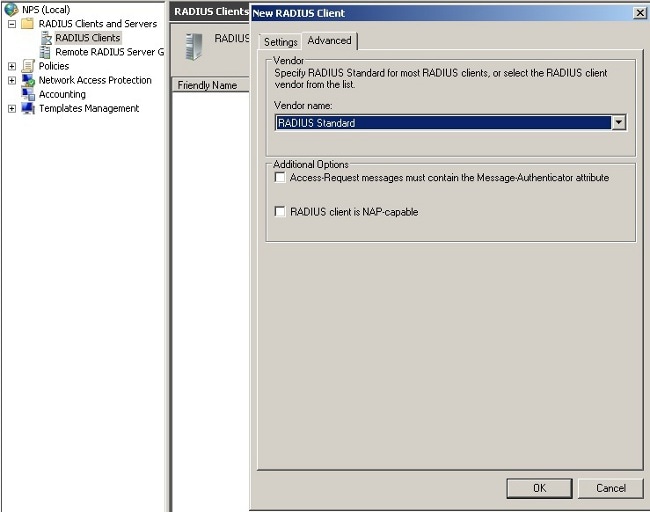Select Remote RADIUS Server Groups label
This screenshot has width=650, height=512.
(x=109, y=52)
